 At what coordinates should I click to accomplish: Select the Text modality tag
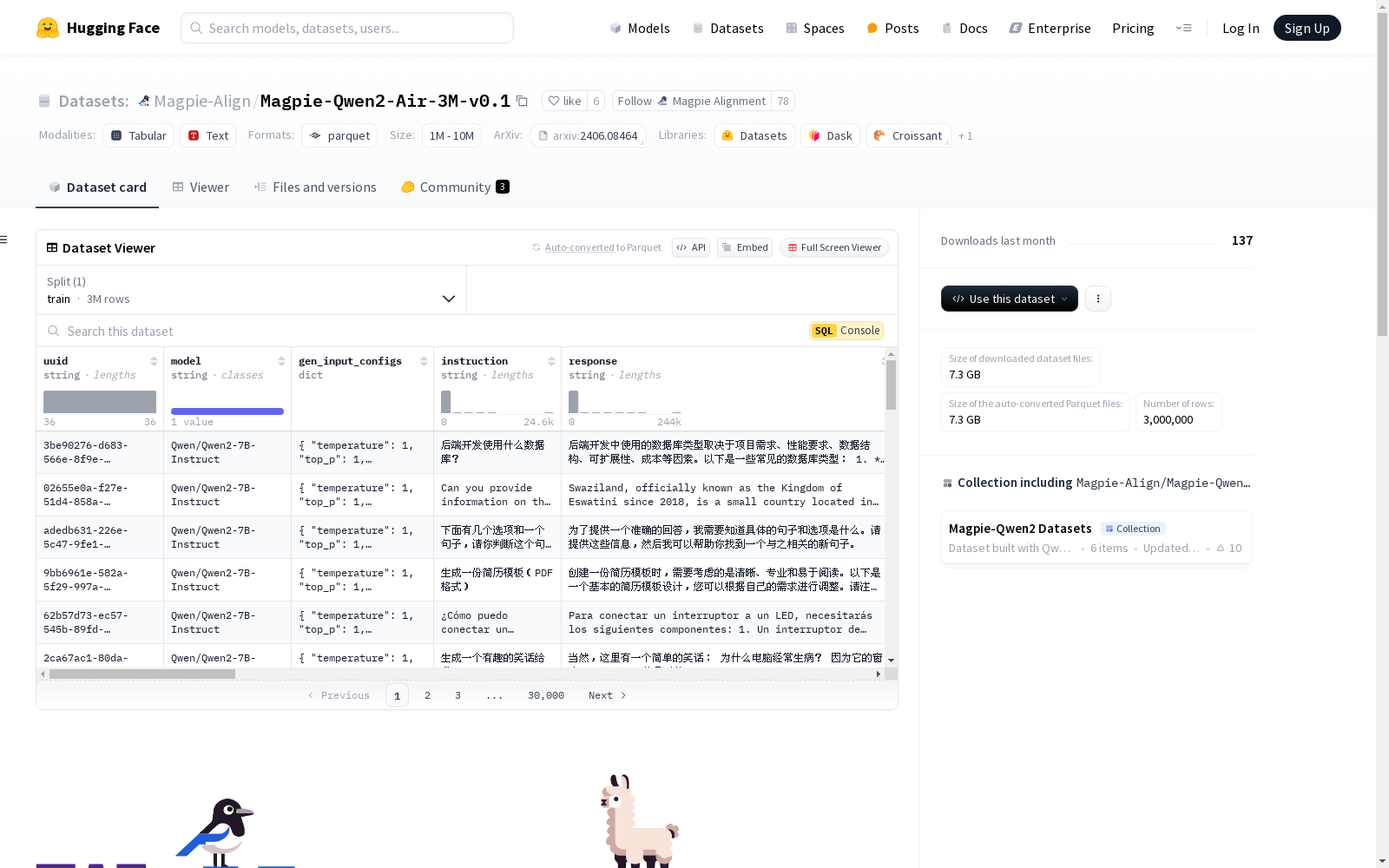click(208, 135)
